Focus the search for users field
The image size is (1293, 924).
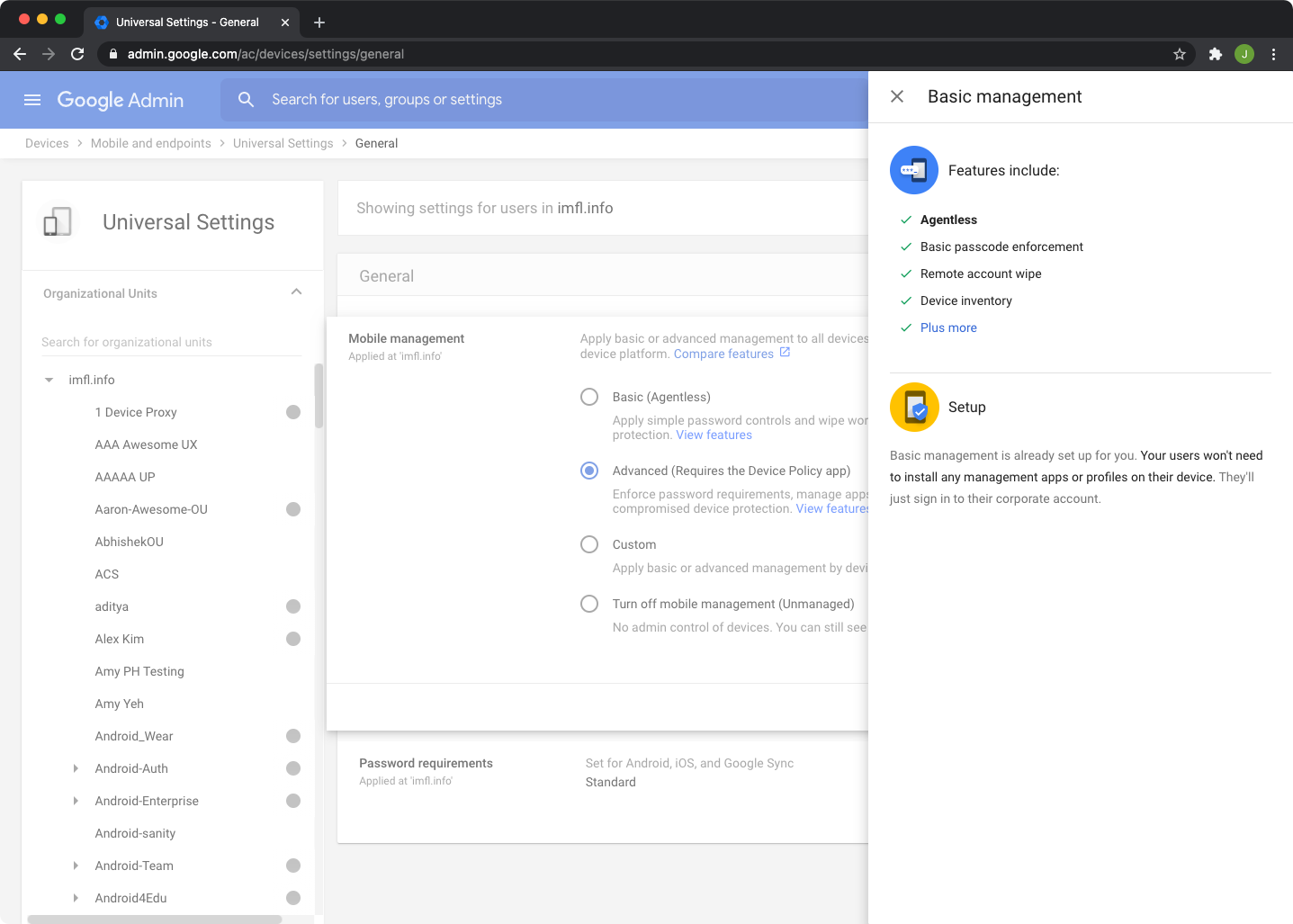[543, 100]
